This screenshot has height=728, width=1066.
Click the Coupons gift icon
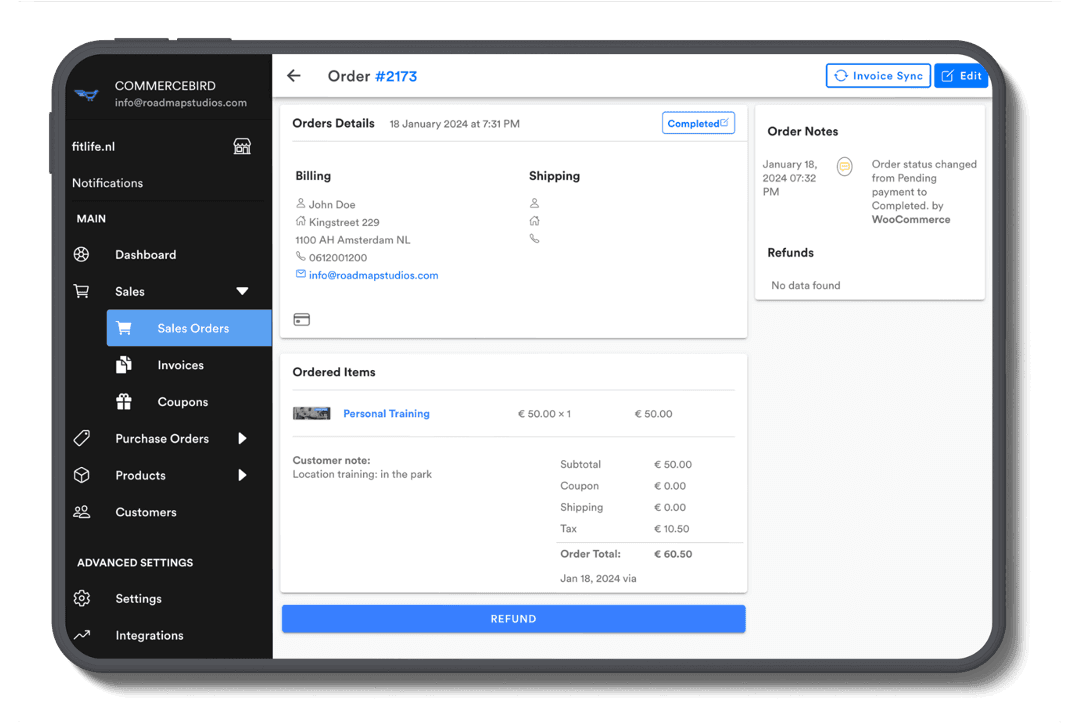click(x=124, y=402)
